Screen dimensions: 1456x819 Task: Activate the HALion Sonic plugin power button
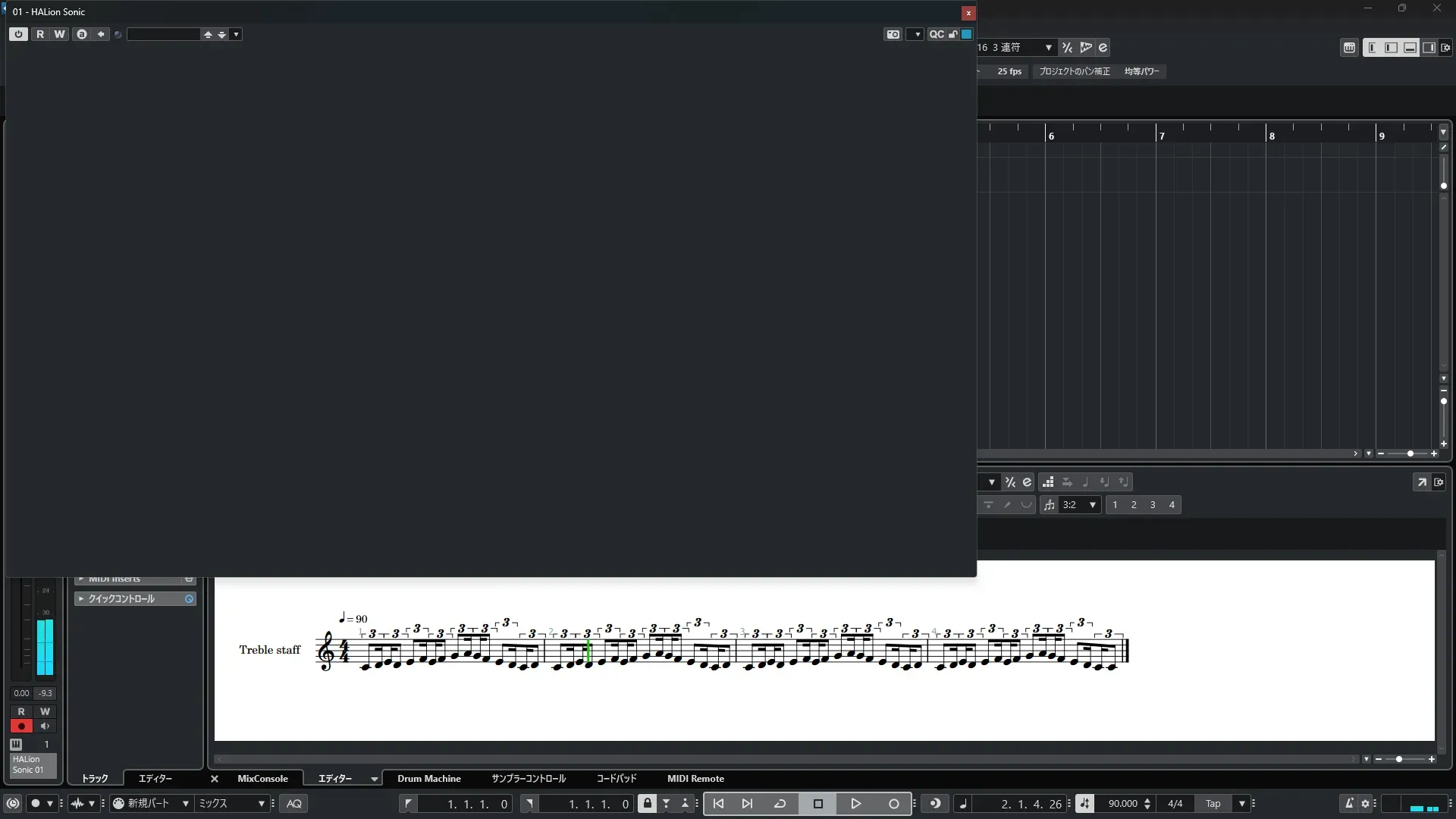pyautogui.click(x=18, y=34)
